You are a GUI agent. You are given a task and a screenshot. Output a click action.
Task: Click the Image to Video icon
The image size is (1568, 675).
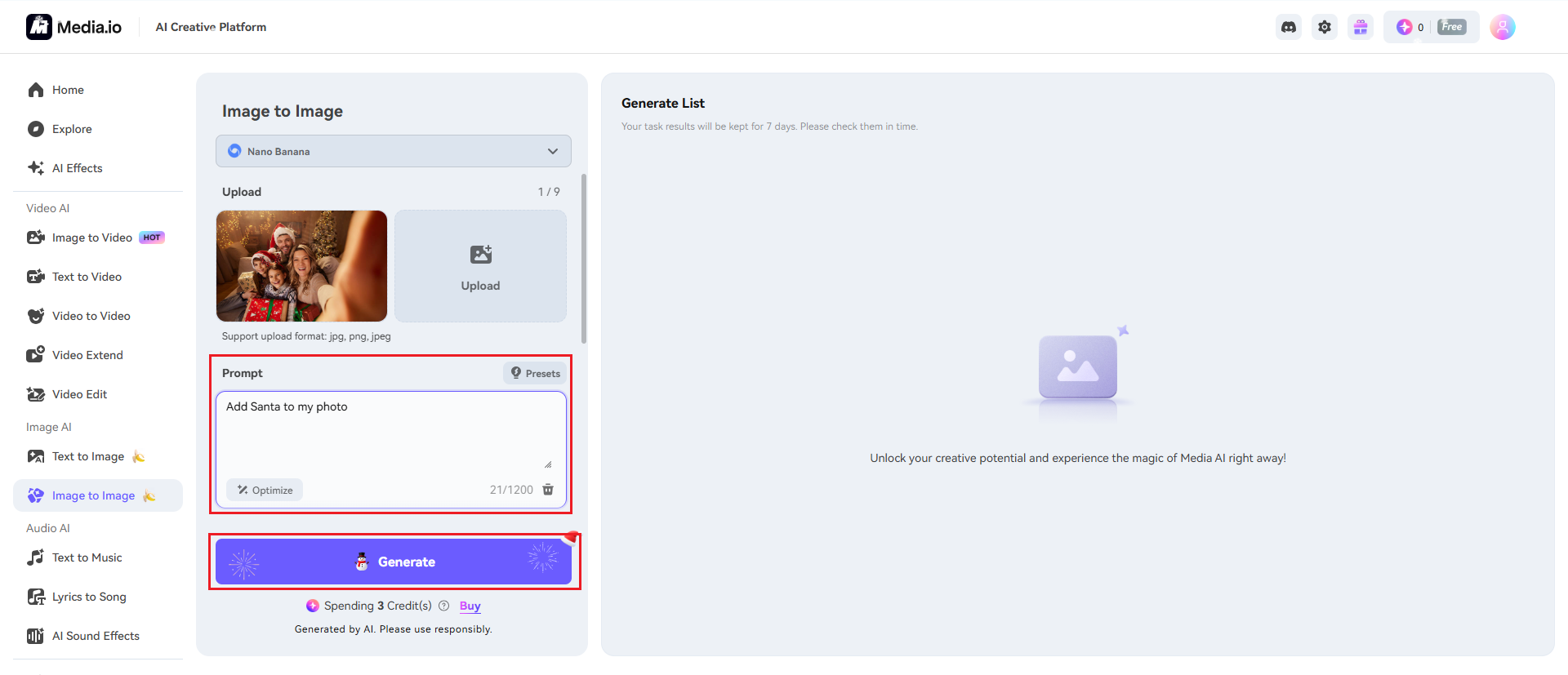(36, 238)
